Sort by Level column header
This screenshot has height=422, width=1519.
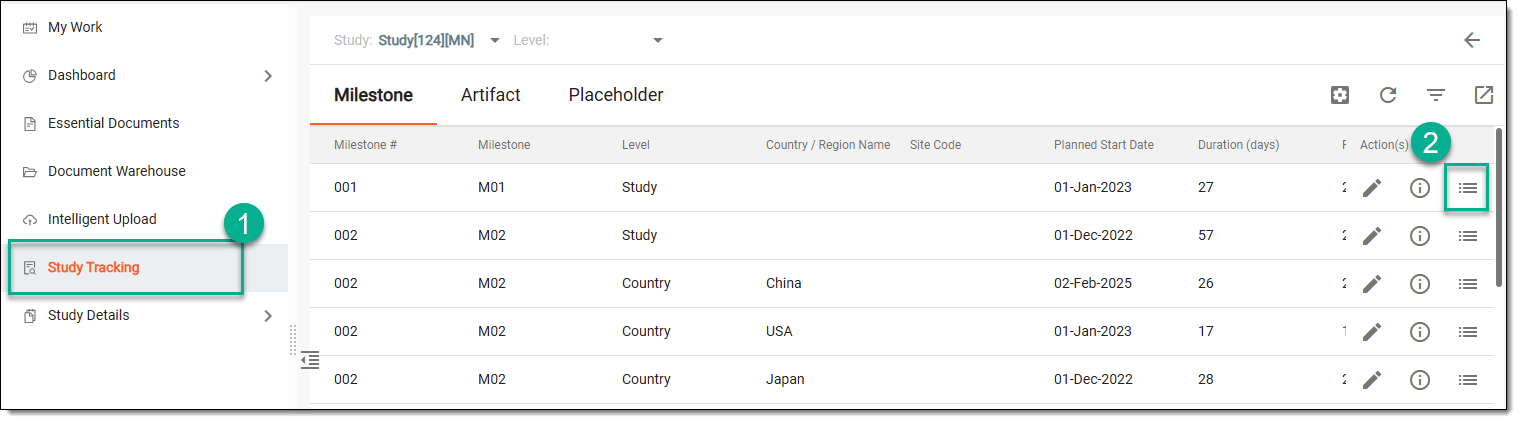pos(636,145)
